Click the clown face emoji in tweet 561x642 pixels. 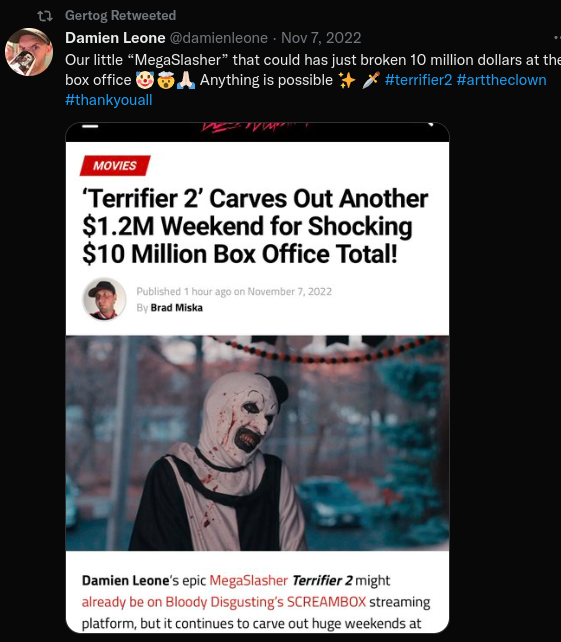(x=145, y=80)
